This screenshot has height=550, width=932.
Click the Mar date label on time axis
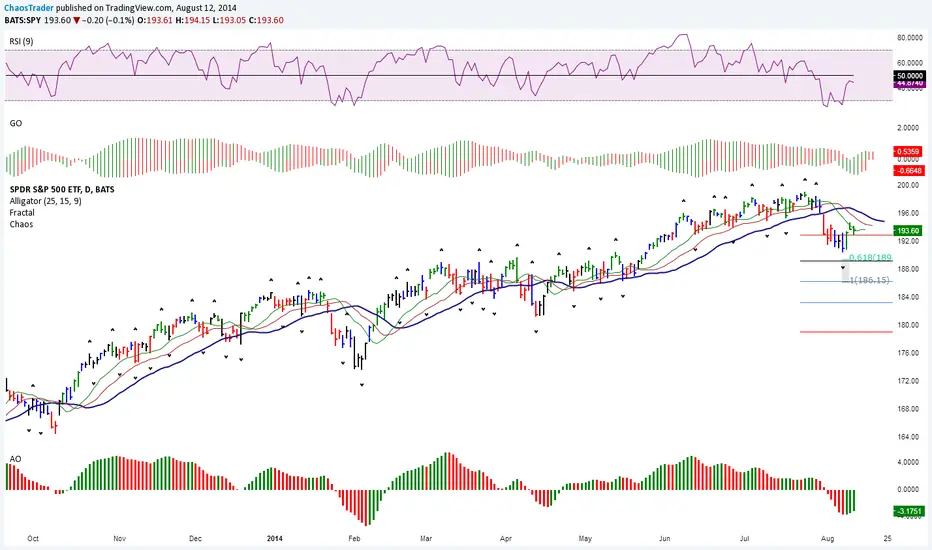426,539
